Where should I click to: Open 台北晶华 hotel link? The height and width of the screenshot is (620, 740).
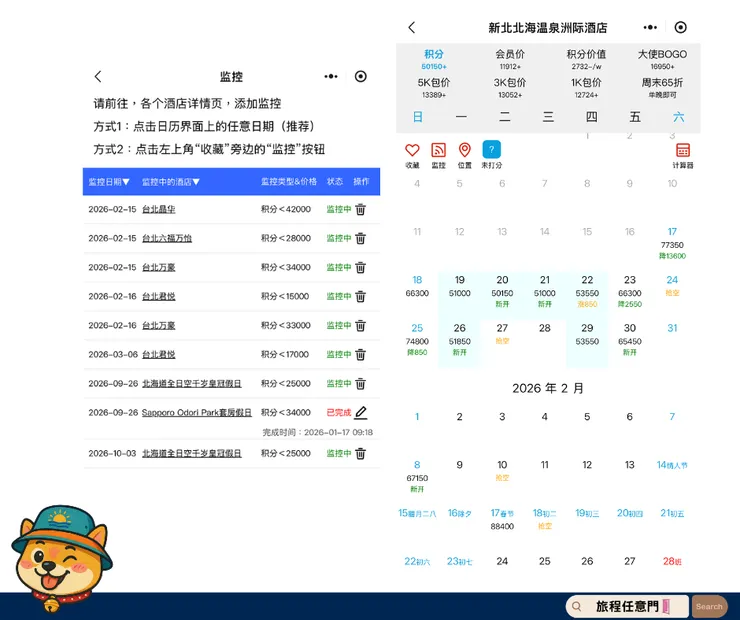point(159,209)
